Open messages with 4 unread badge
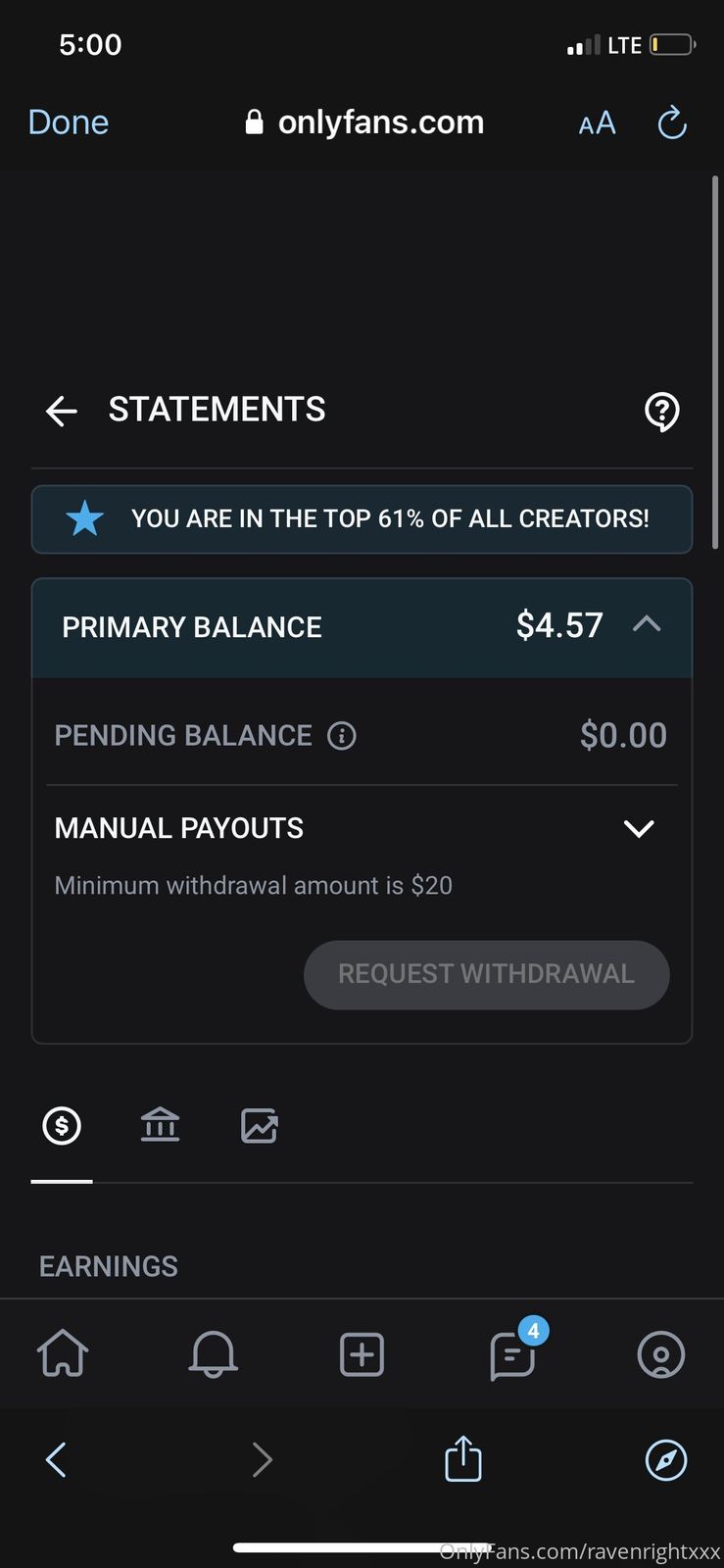The width and height of the screenshot is (724, 1568). pos(512,1355)
